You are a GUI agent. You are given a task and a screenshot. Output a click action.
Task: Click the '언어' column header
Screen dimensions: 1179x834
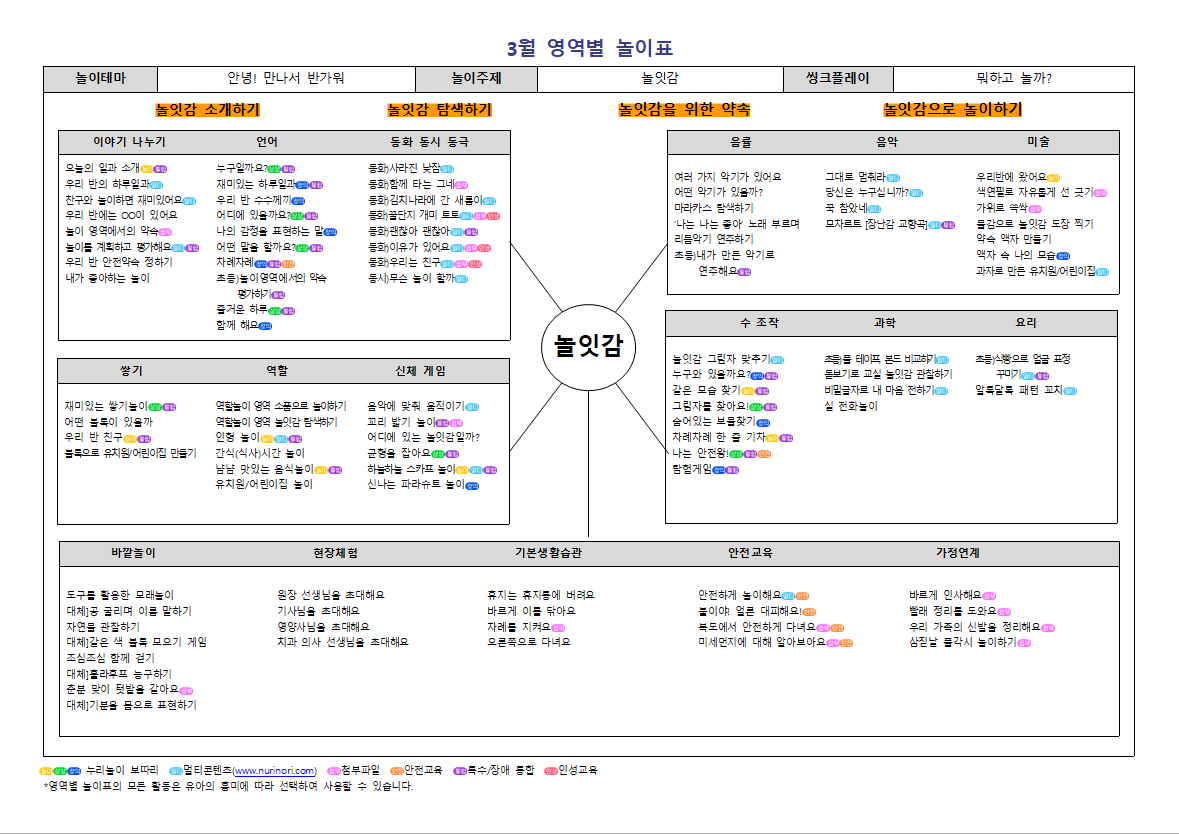pyautogui.click(x=267, y=142)
